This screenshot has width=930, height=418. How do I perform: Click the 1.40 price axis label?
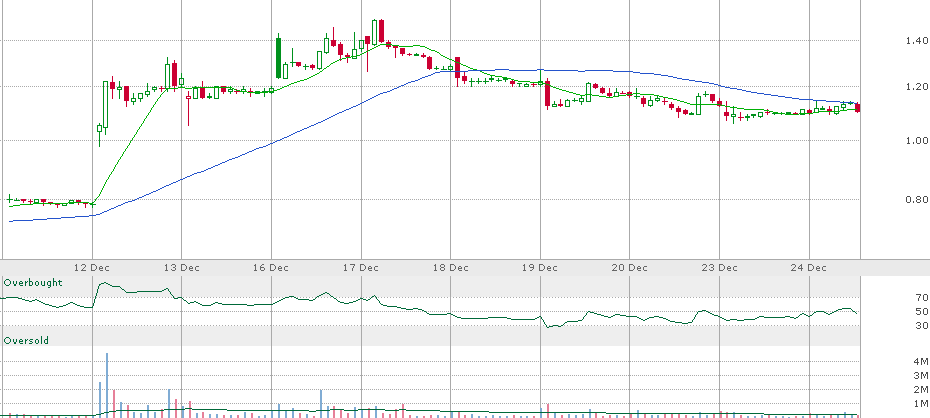(x=916, y=40)
